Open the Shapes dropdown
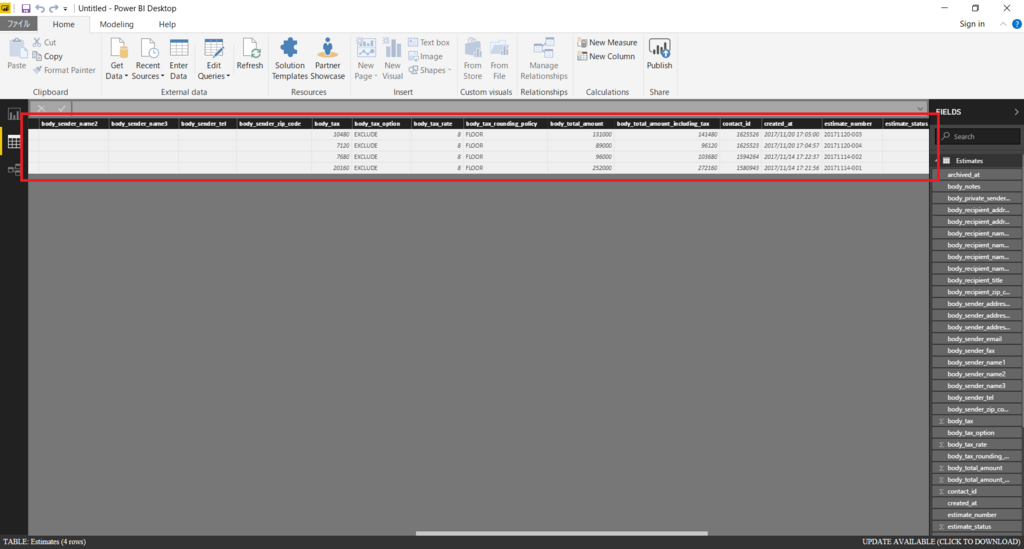1024x549 pixels. coord(430,70)
